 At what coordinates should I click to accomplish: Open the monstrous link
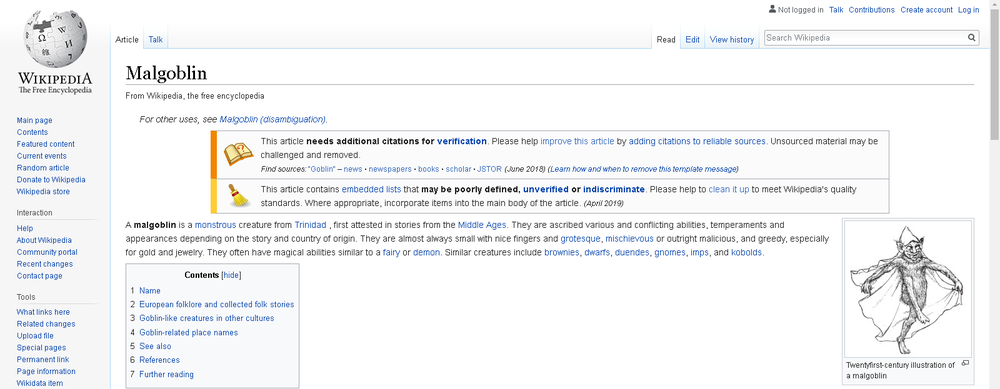click(216, 225)
